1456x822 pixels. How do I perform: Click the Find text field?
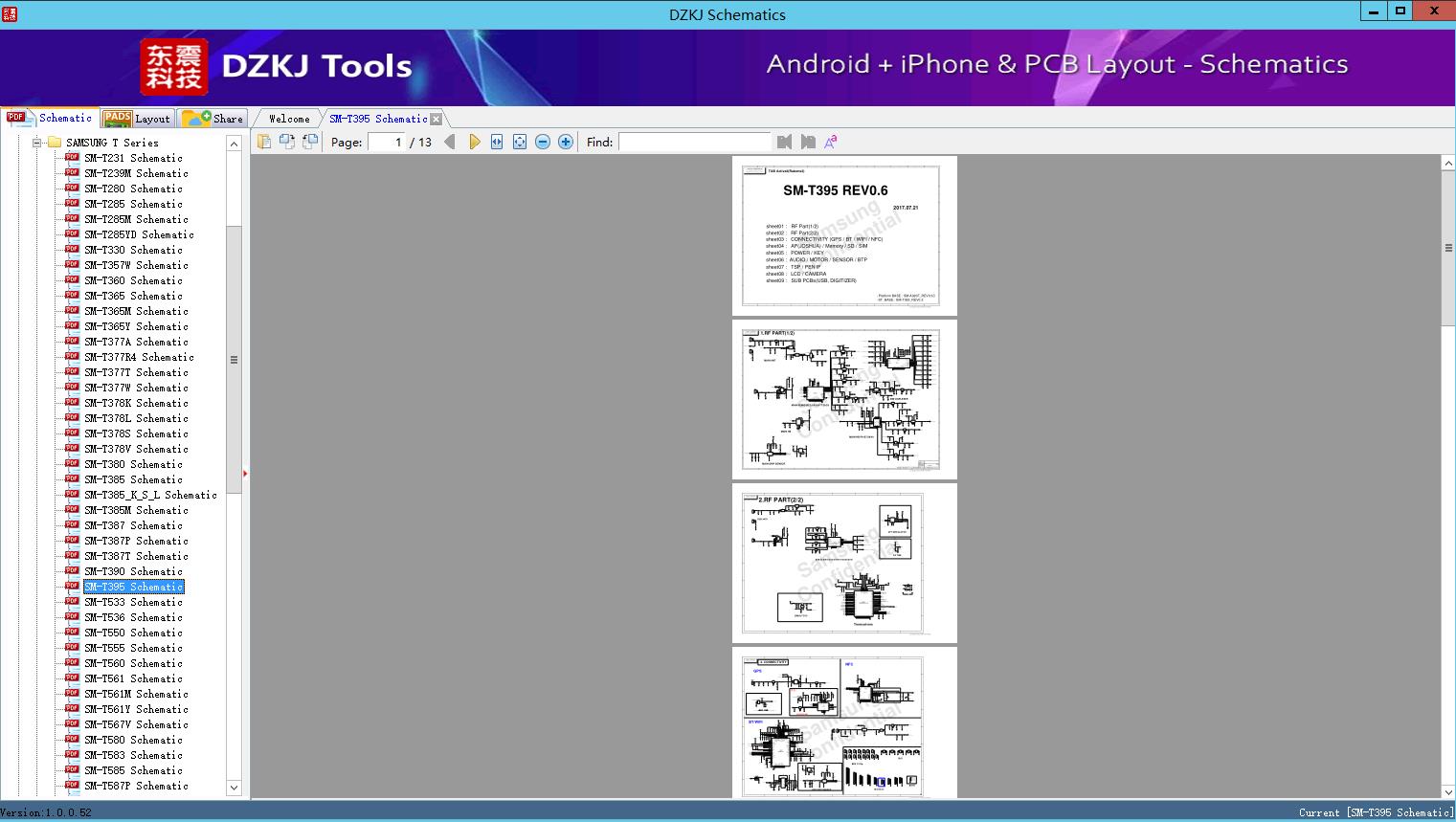coord(695,142)
